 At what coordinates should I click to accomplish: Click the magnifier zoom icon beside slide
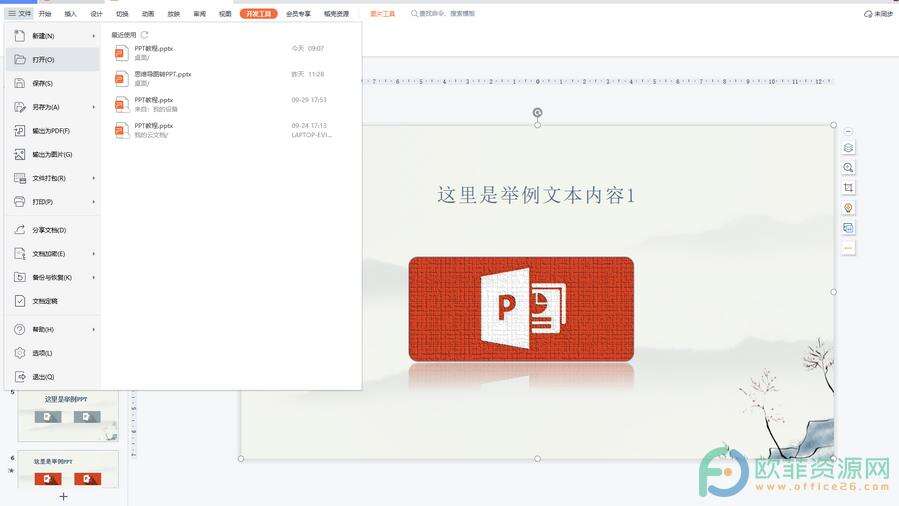[x=849, y=167]
